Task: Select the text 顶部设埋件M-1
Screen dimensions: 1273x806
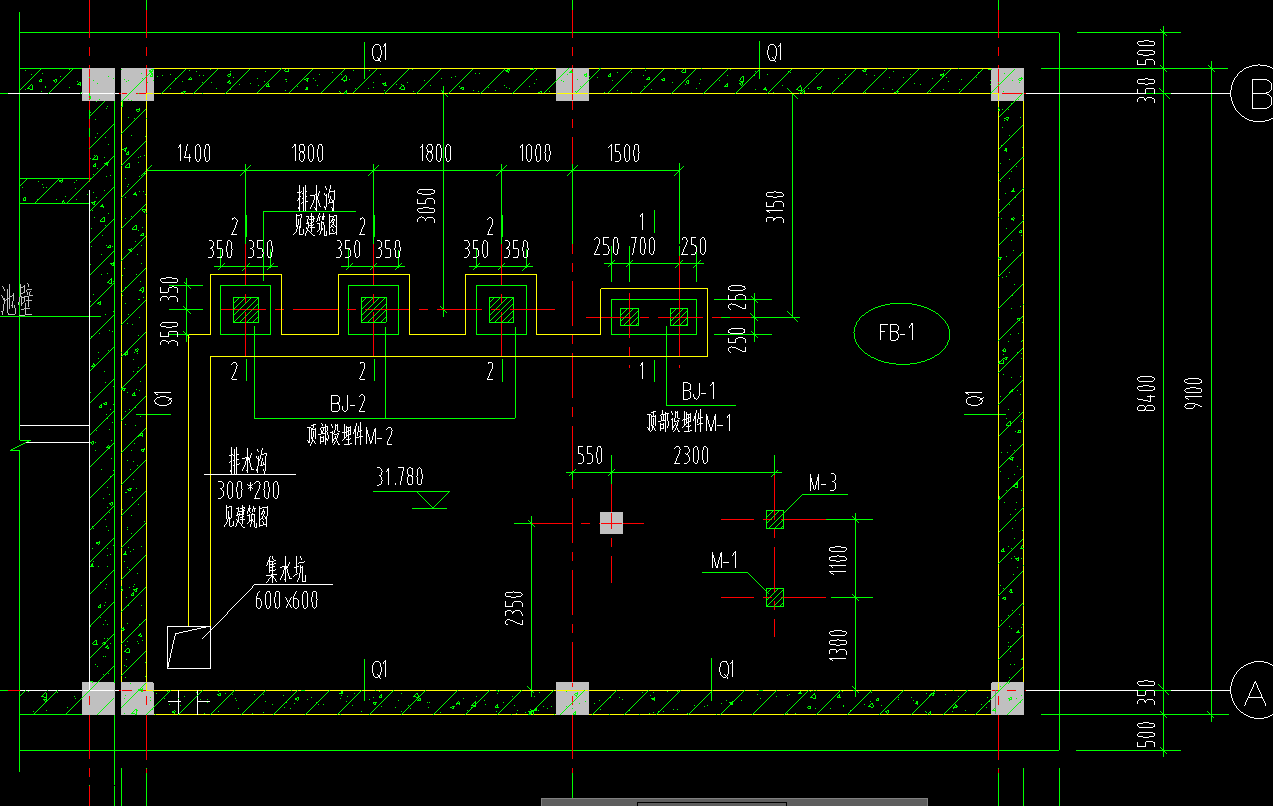Action: coord(689,423)
